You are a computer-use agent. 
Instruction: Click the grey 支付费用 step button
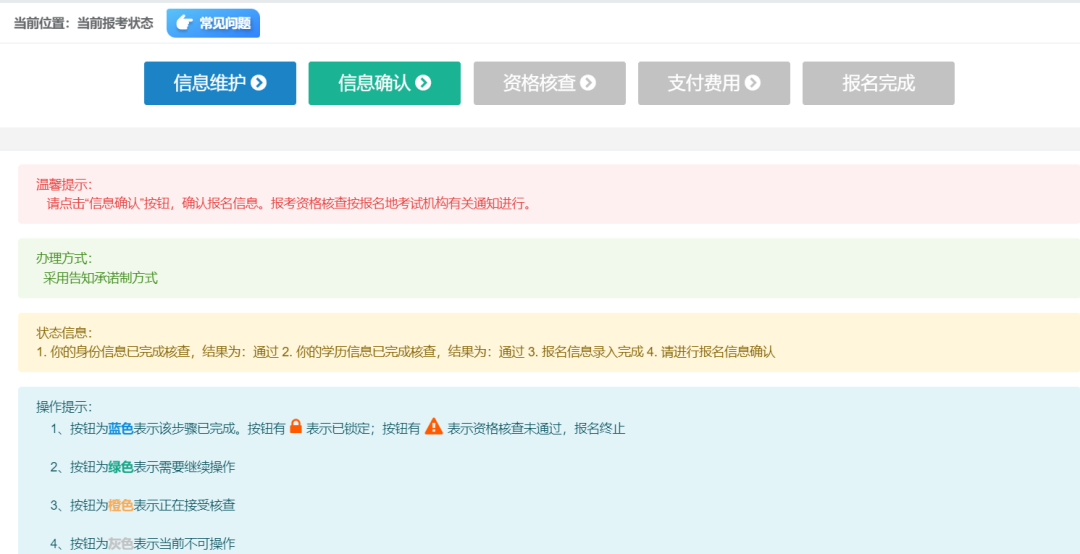click(x=714, y=83)
